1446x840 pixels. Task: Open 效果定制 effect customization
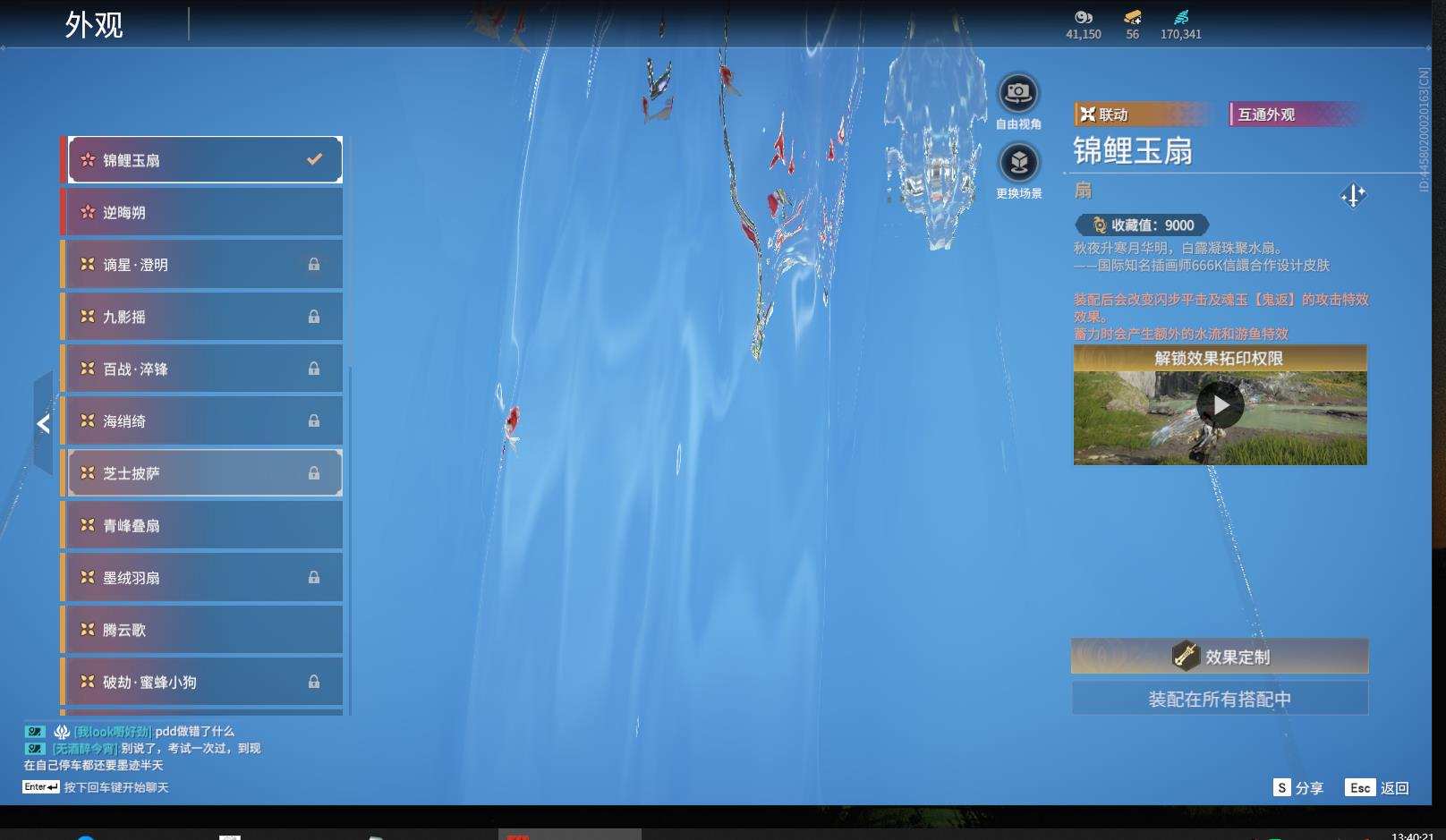click(1220, 657)
